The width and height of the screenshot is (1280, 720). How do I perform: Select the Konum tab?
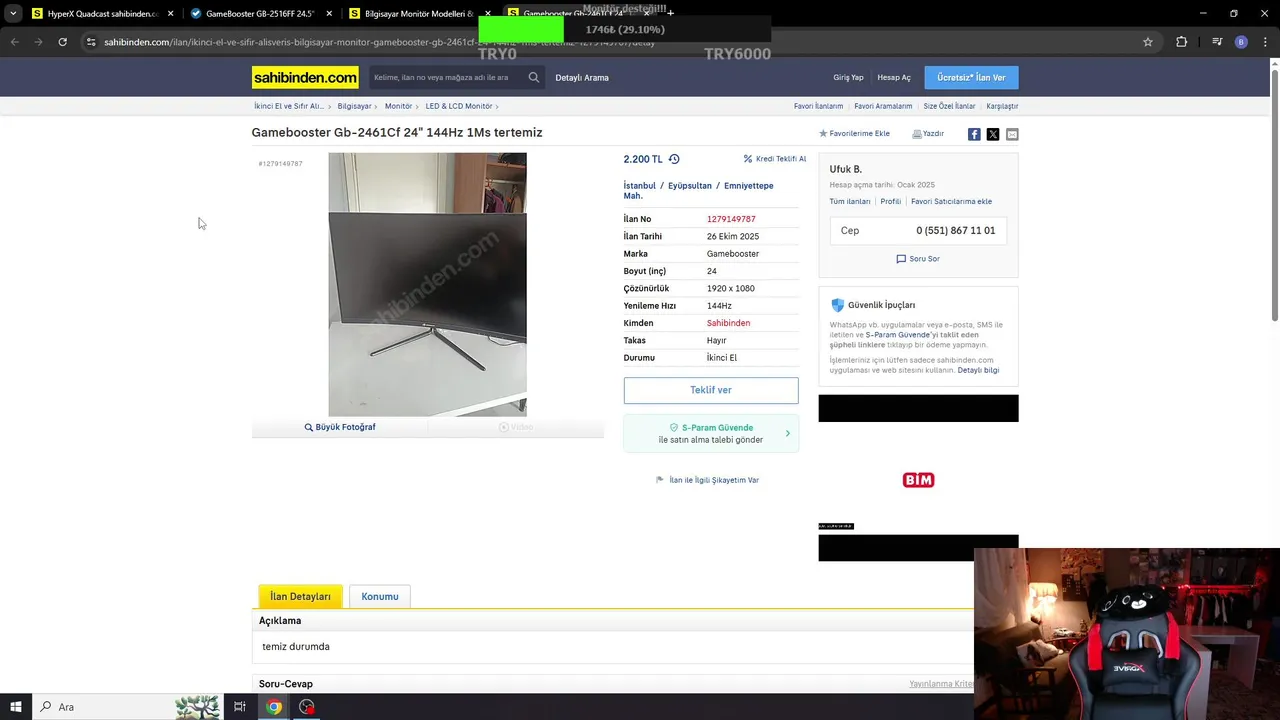pyautogui.click(x=380, y=597)
